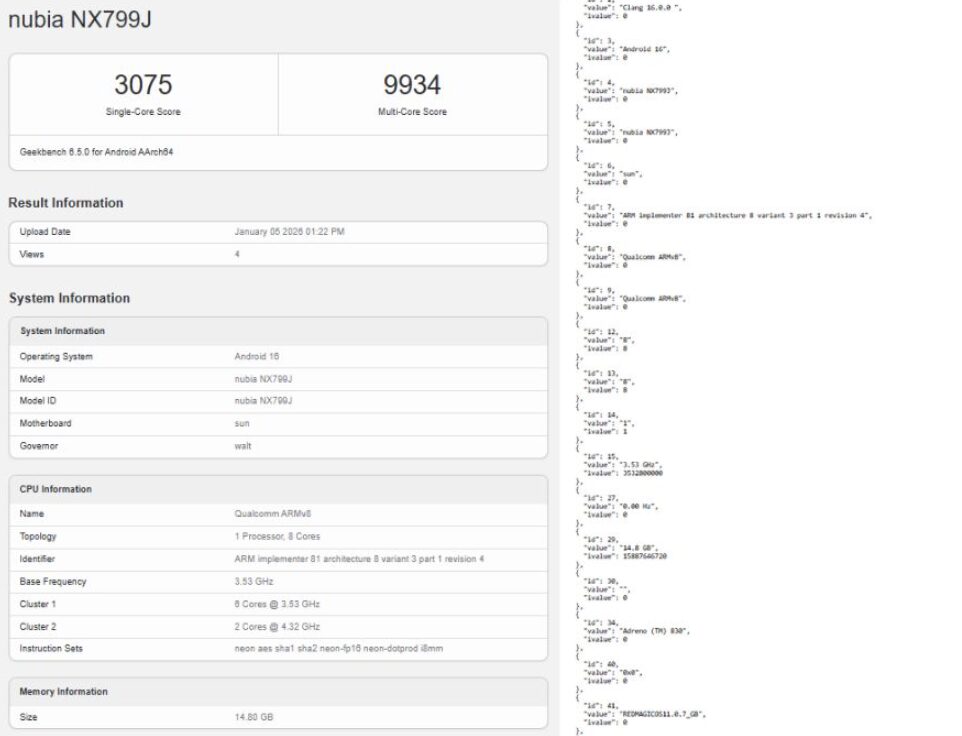Click the Governor value walt
Screen dimensions: 962x736
(x=242, y=446)
